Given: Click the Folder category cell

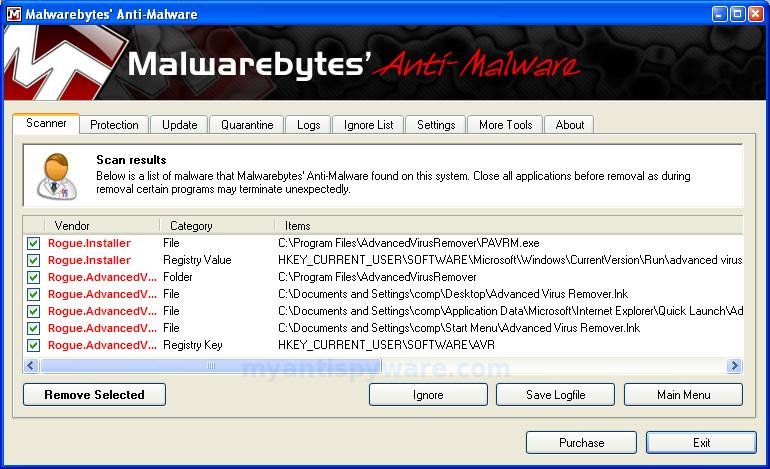Looking at the screenshot, I should pyautogui.click(x=177, y=277).
